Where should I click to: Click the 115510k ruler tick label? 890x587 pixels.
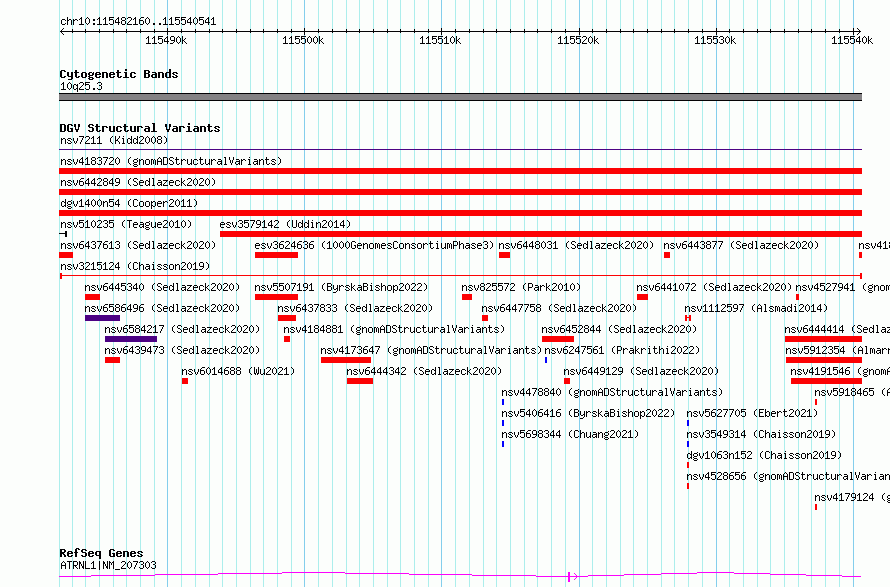pyautogui.click(x=440, y=40)
